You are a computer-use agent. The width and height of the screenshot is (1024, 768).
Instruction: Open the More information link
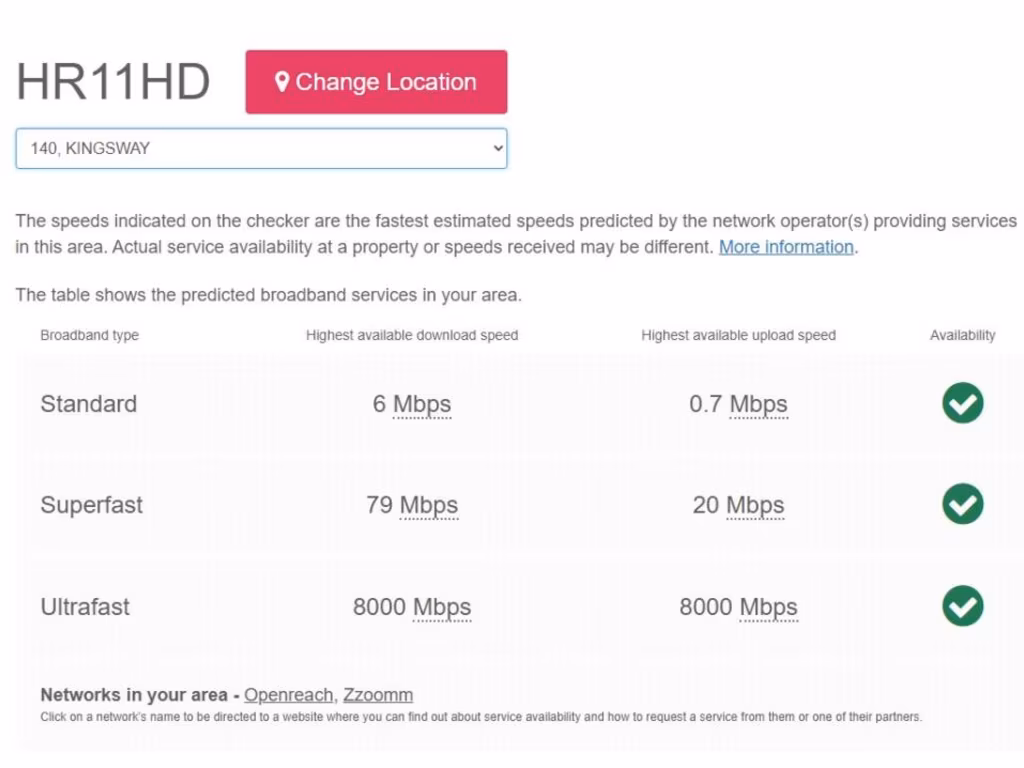click(x=786, y=247)
